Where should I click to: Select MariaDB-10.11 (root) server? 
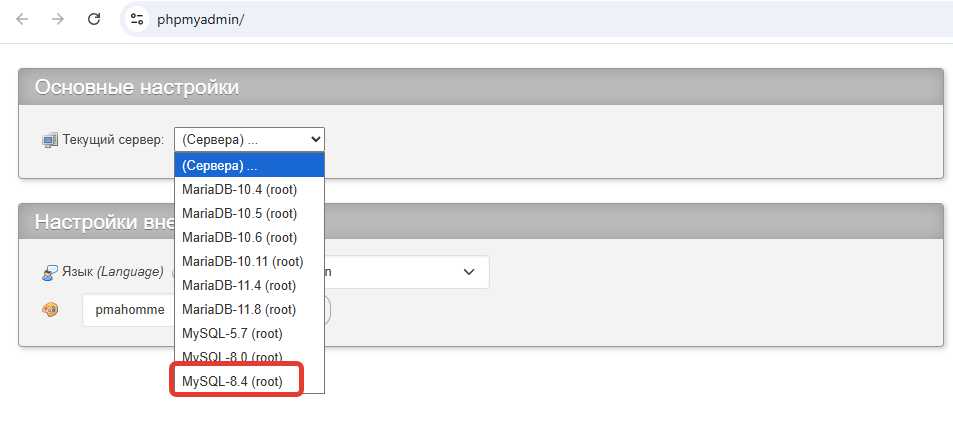pos(249,262)
